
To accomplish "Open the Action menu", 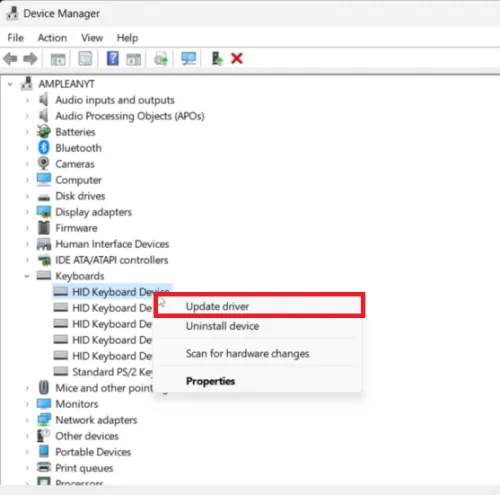I will click(x=52, y=38).
